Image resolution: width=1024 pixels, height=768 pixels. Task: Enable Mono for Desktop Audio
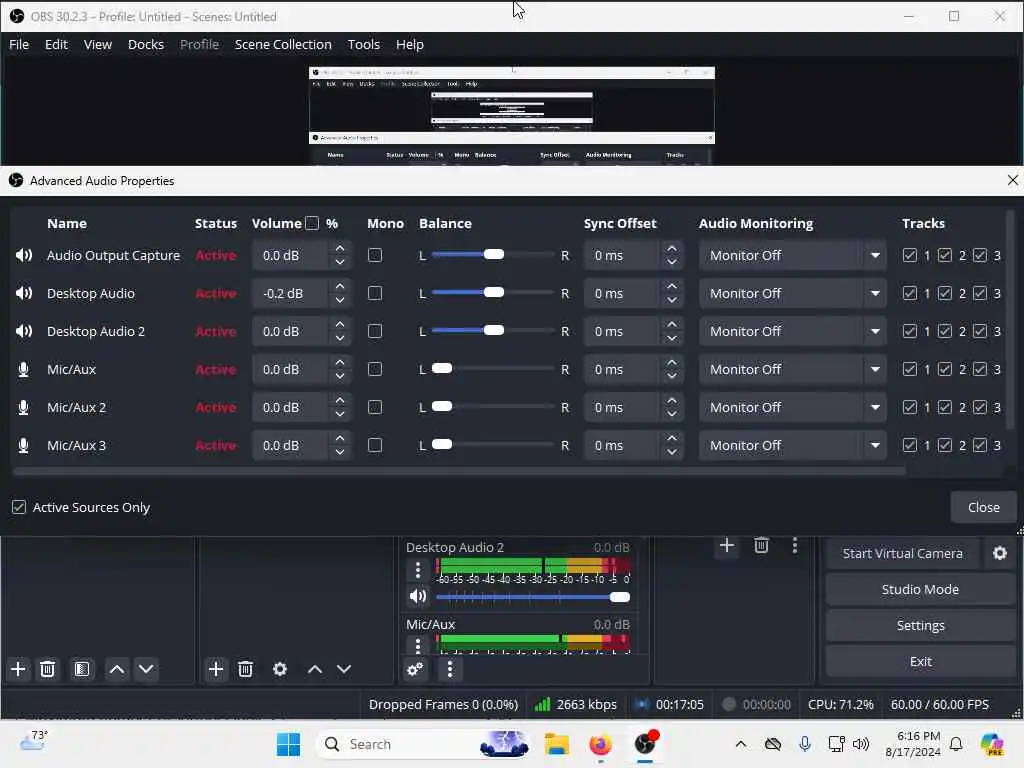[x=375, y=293]
